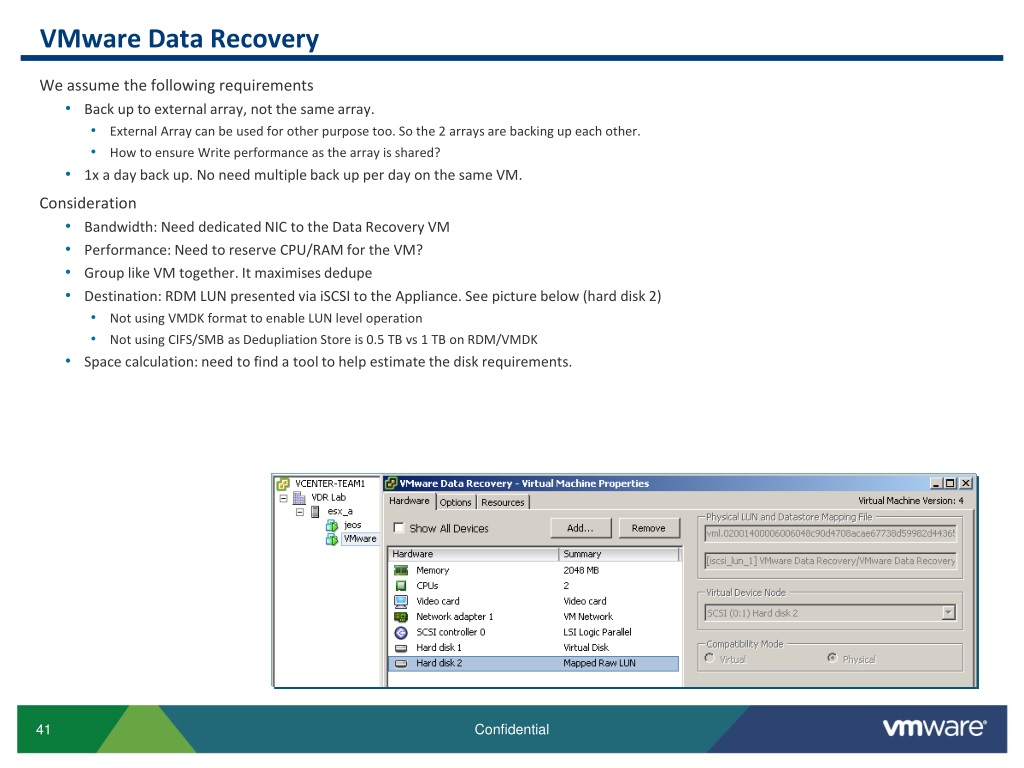1024x768 pixels.
Task: Select the VDR Lab tree label
Action: click(328, 498)
